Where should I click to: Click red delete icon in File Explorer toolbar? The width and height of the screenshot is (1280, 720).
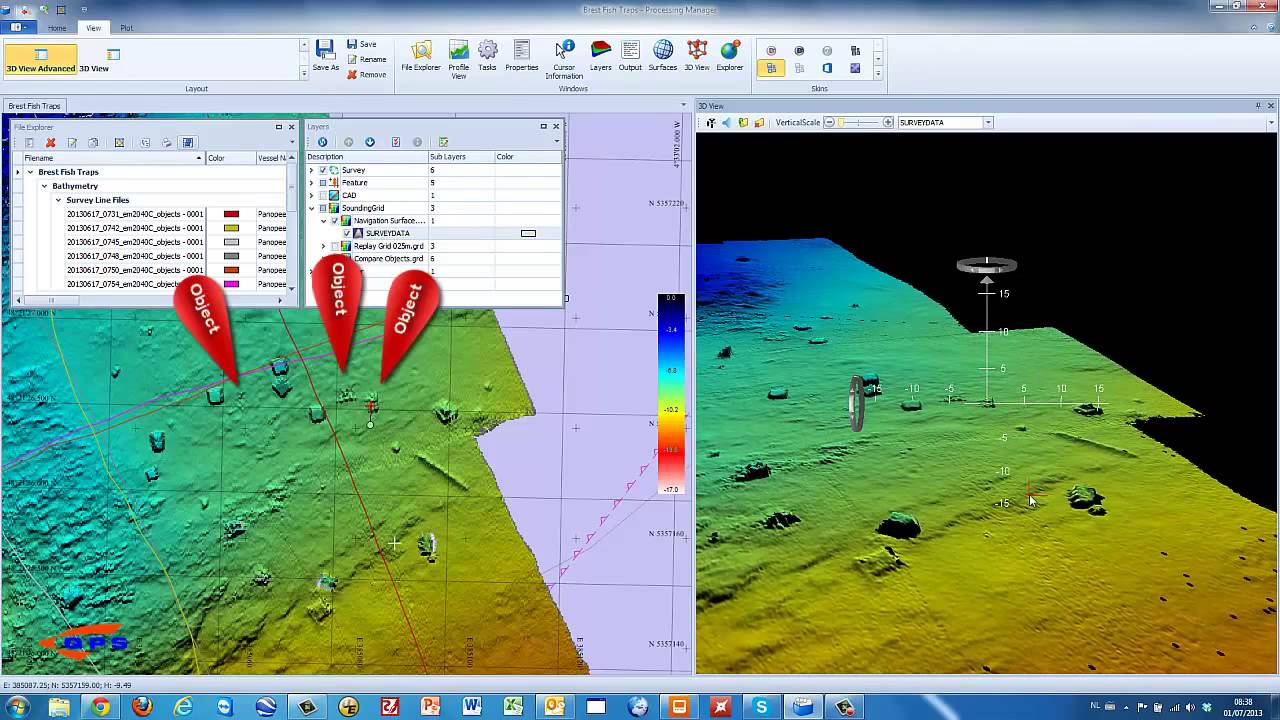point(51,142)
